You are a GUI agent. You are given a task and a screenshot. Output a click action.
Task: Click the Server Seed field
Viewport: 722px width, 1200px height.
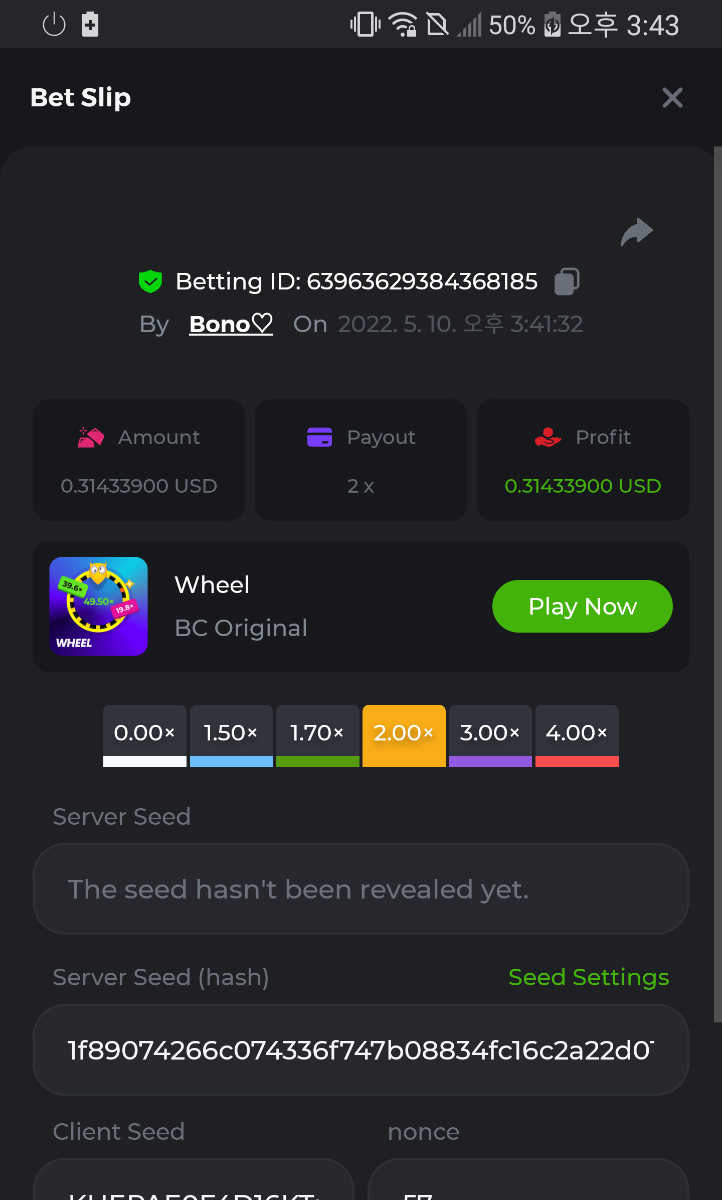click(360, 889)
